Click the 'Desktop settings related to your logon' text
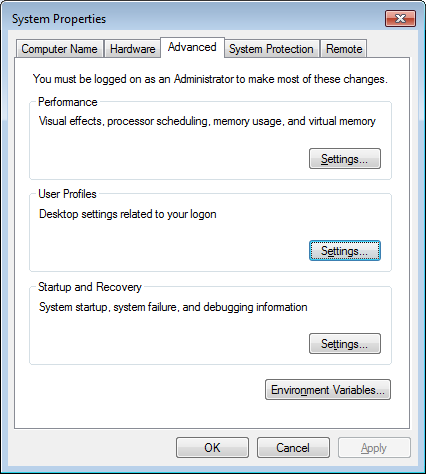This screenshot has height=474, width=426. coord(128,214)
